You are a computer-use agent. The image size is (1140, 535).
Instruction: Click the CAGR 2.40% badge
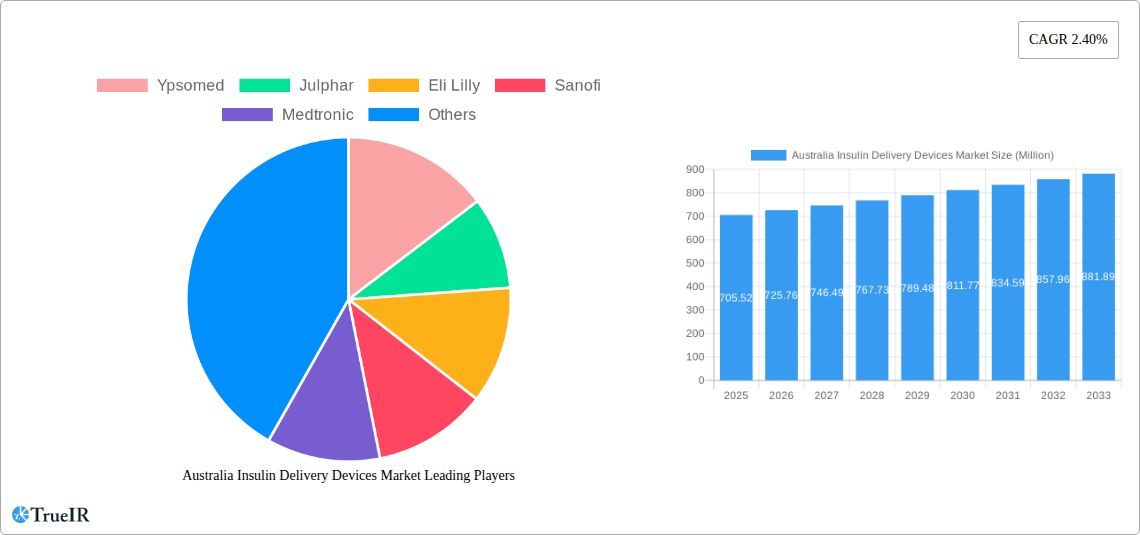click(x=1067, y=40)
